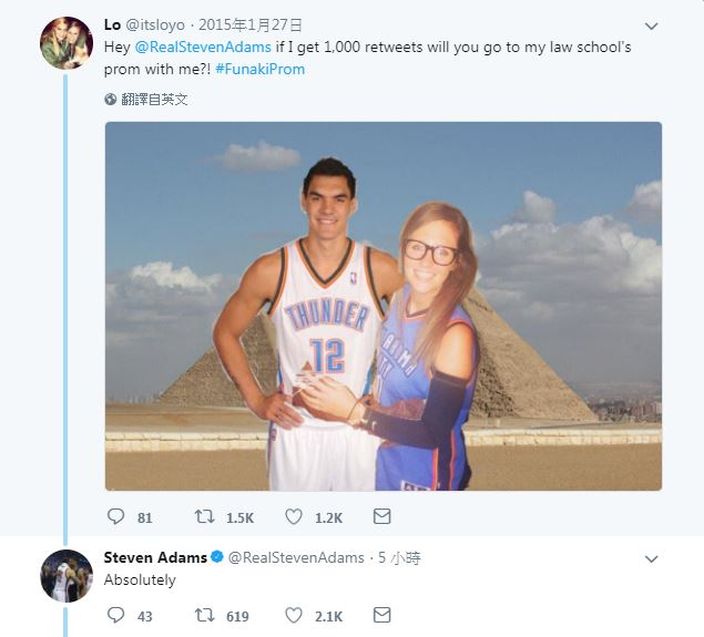The width and height of the screenshot is (704, 637).
Task: Retweet Lo's prom tweet
Action: point(204,516)
